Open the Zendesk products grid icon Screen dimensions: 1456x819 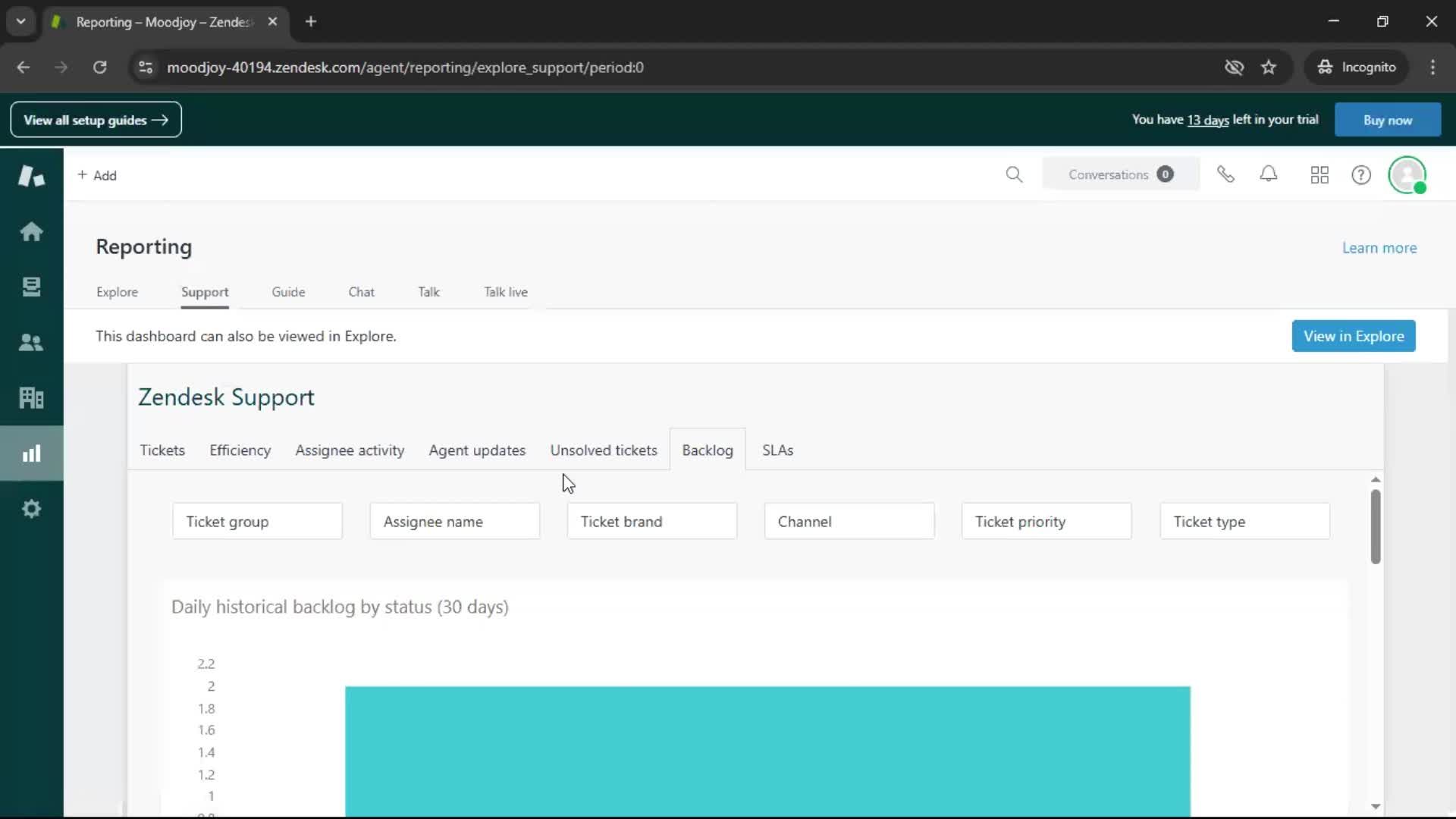pyautogui.click(x=1319, y=175)
